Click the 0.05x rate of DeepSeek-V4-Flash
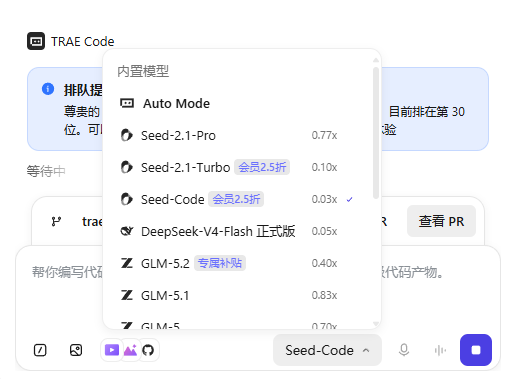The image size is (510, 379). (324, 231)
